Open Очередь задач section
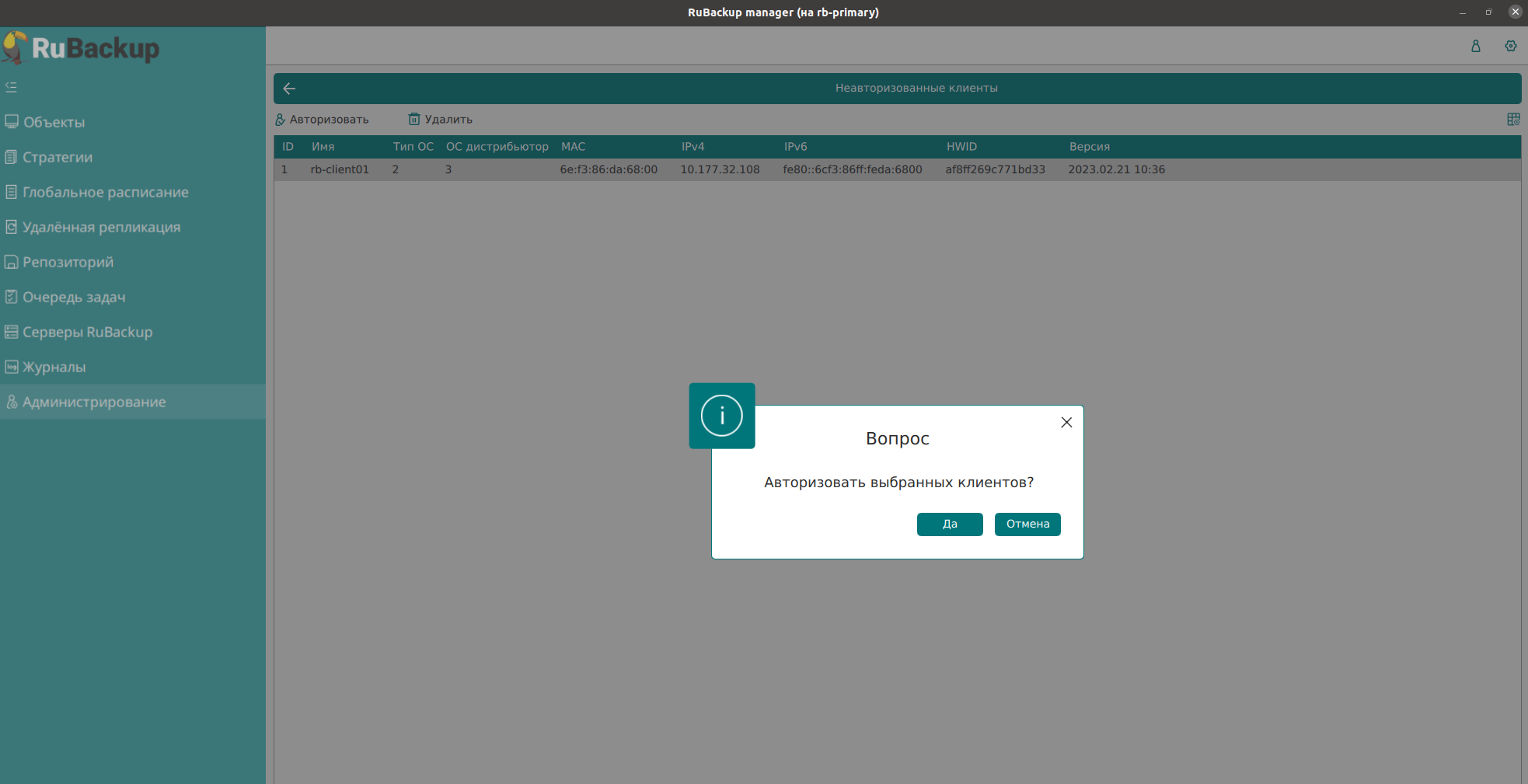 pos(74,297)
